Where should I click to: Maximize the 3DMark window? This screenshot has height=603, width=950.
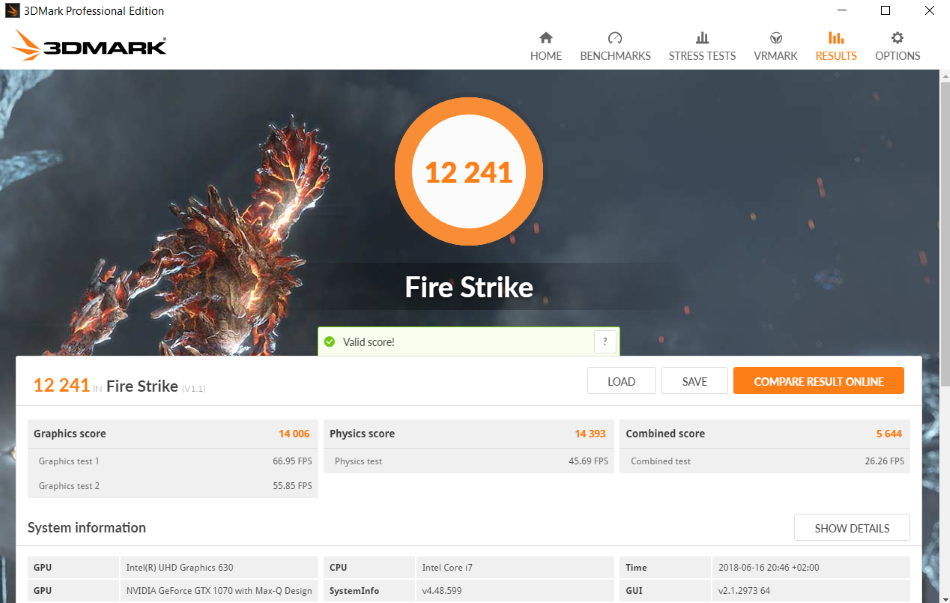tap(885, 10)
